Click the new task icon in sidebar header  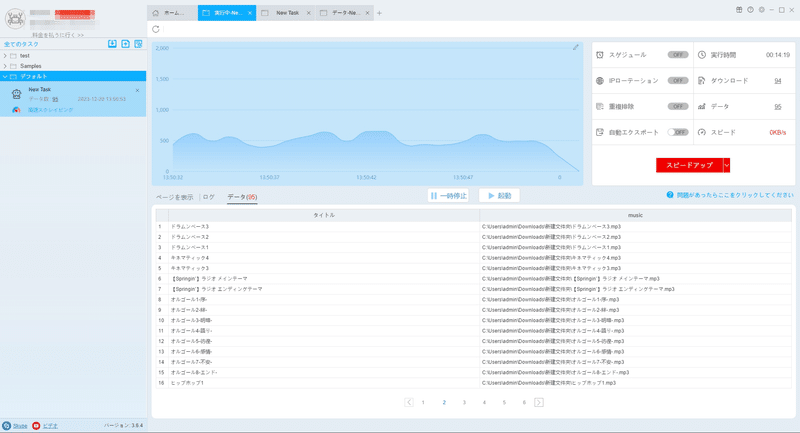[126, 44]
